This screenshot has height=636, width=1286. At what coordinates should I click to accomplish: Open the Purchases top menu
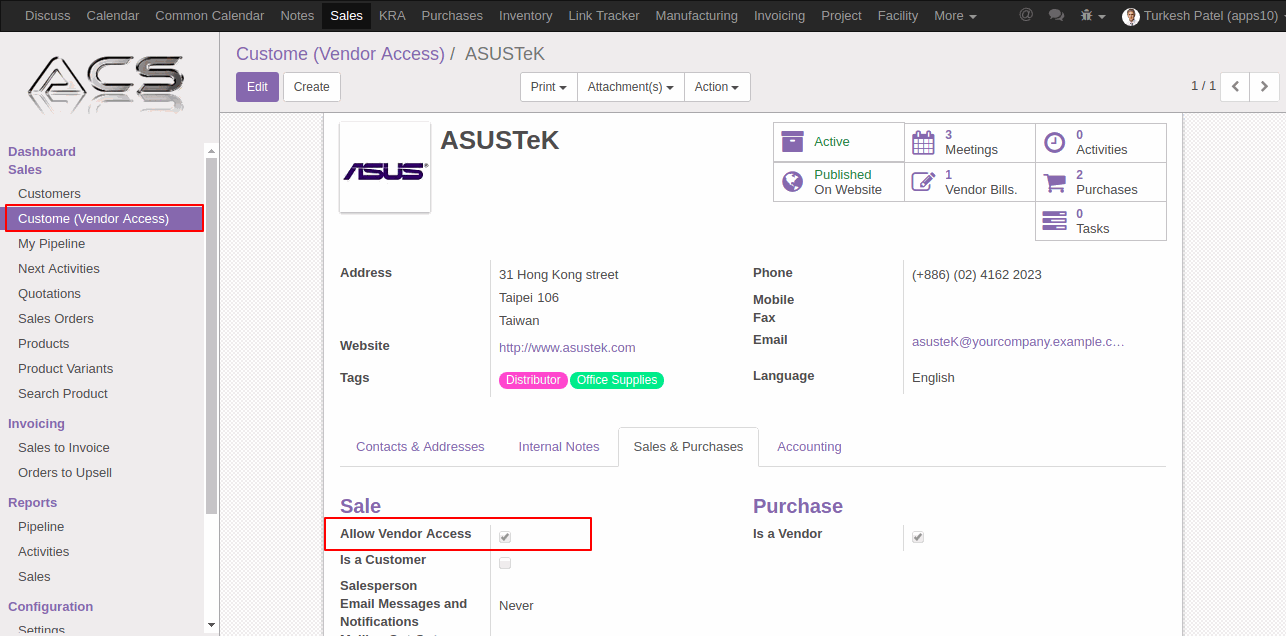452,16
